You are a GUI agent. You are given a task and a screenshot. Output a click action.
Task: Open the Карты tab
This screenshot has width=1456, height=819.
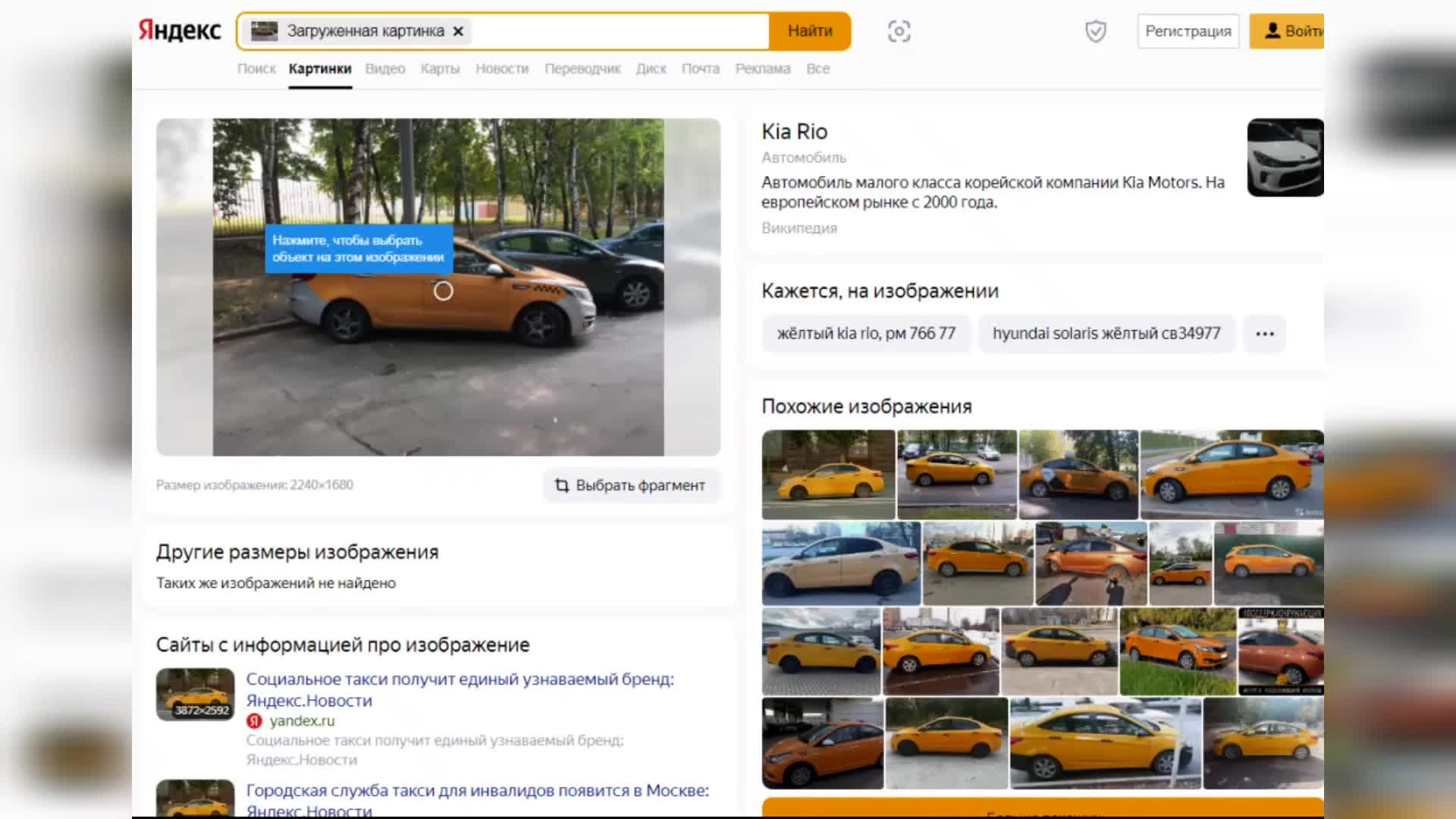440,68
